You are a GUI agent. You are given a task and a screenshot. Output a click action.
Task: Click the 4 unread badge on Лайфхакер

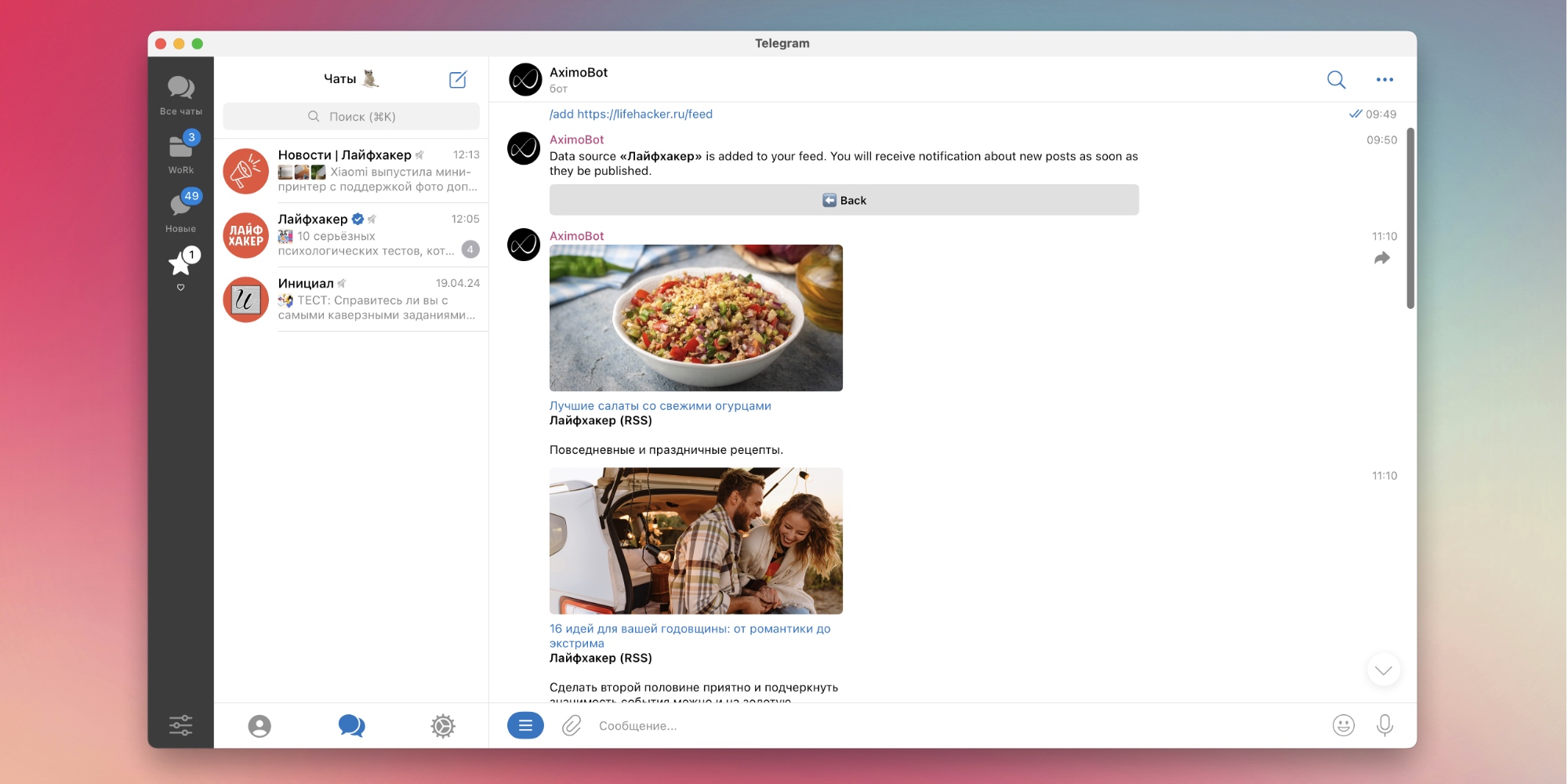pyautogui.click(x=470, y=249)
